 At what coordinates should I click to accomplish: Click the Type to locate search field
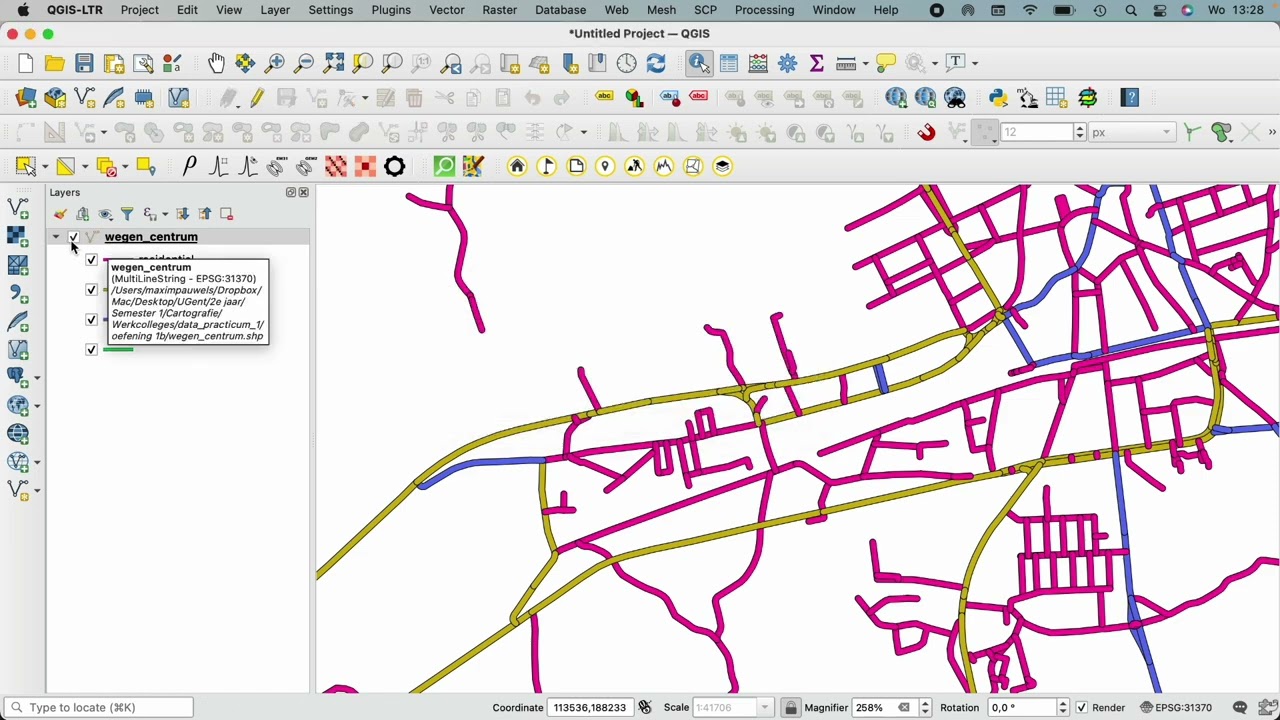99,708
